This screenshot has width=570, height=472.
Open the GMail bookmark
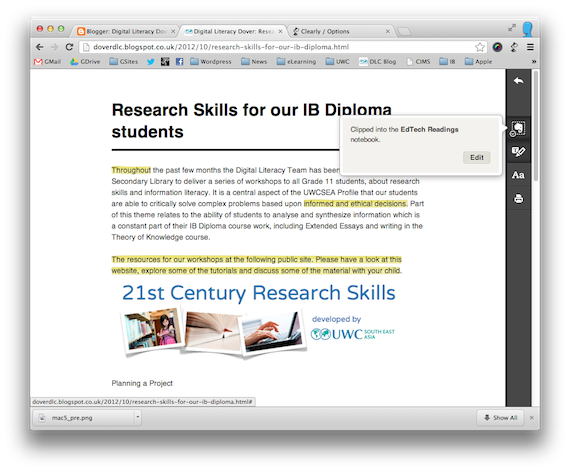tap(47, 62)
